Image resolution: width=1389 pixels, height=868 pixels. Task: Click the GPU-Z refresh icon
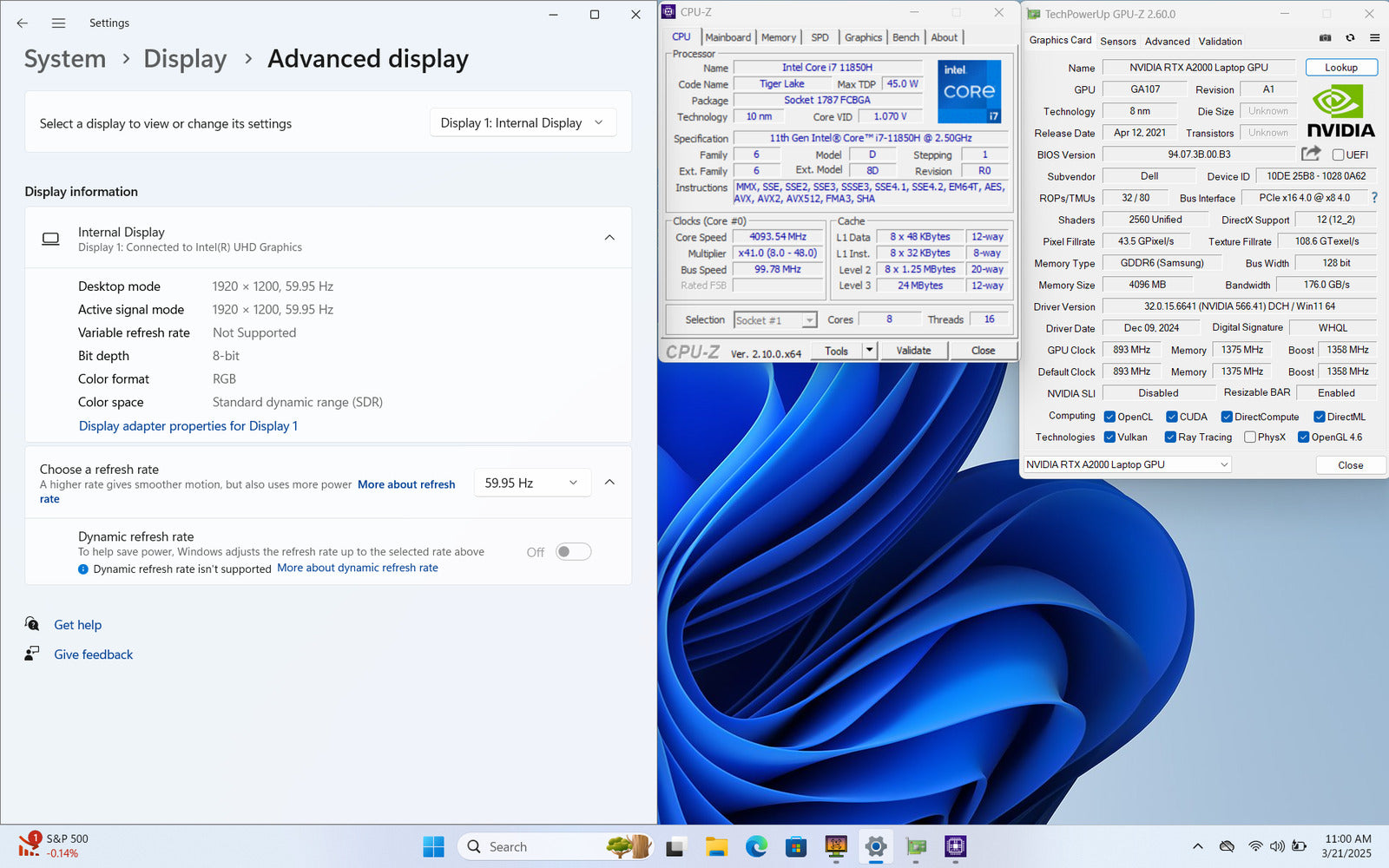click(1350, 38)
